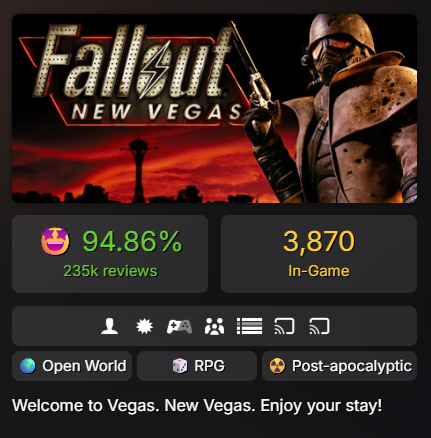Click the list-style stats icon
This screenshot has width=431, height=438.
tap(249, 326)
